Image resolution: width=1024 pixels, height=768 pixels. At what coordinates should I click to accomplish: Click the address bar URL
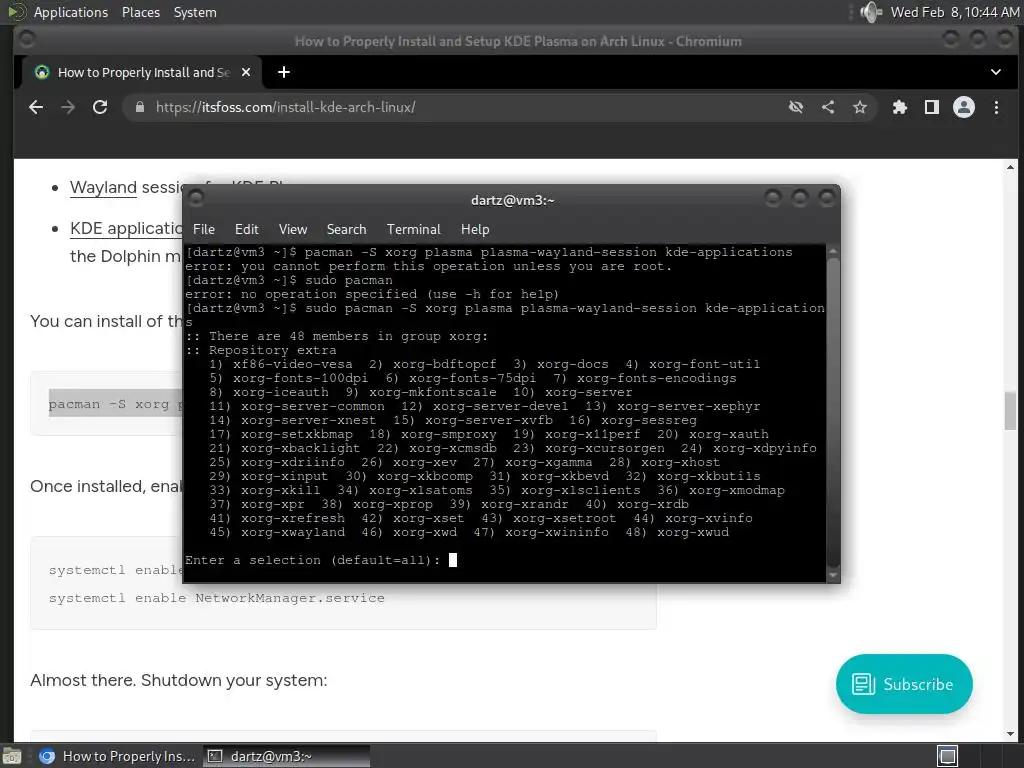285,107
